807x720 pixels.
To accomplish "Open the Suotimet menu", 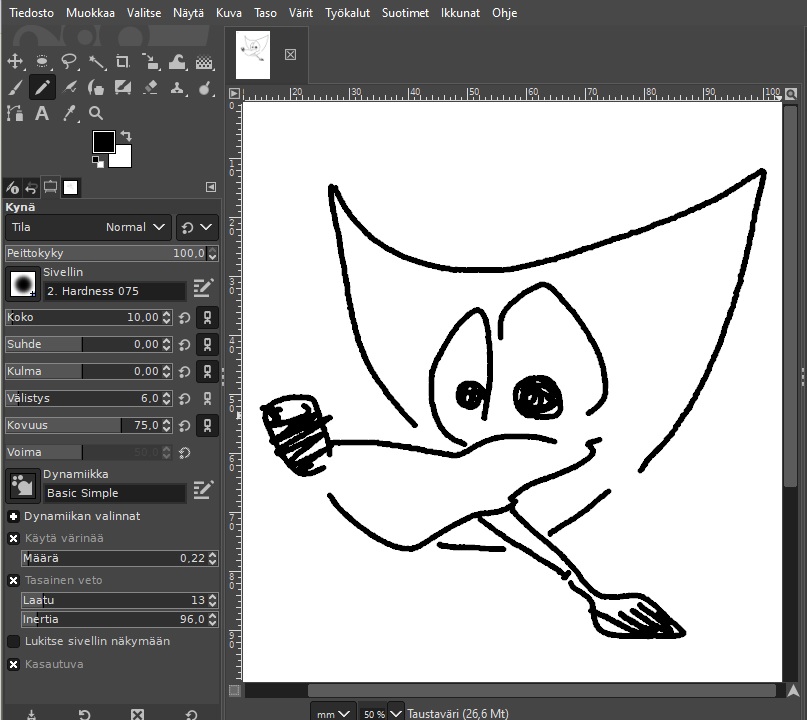I will [x=405, y=13].
